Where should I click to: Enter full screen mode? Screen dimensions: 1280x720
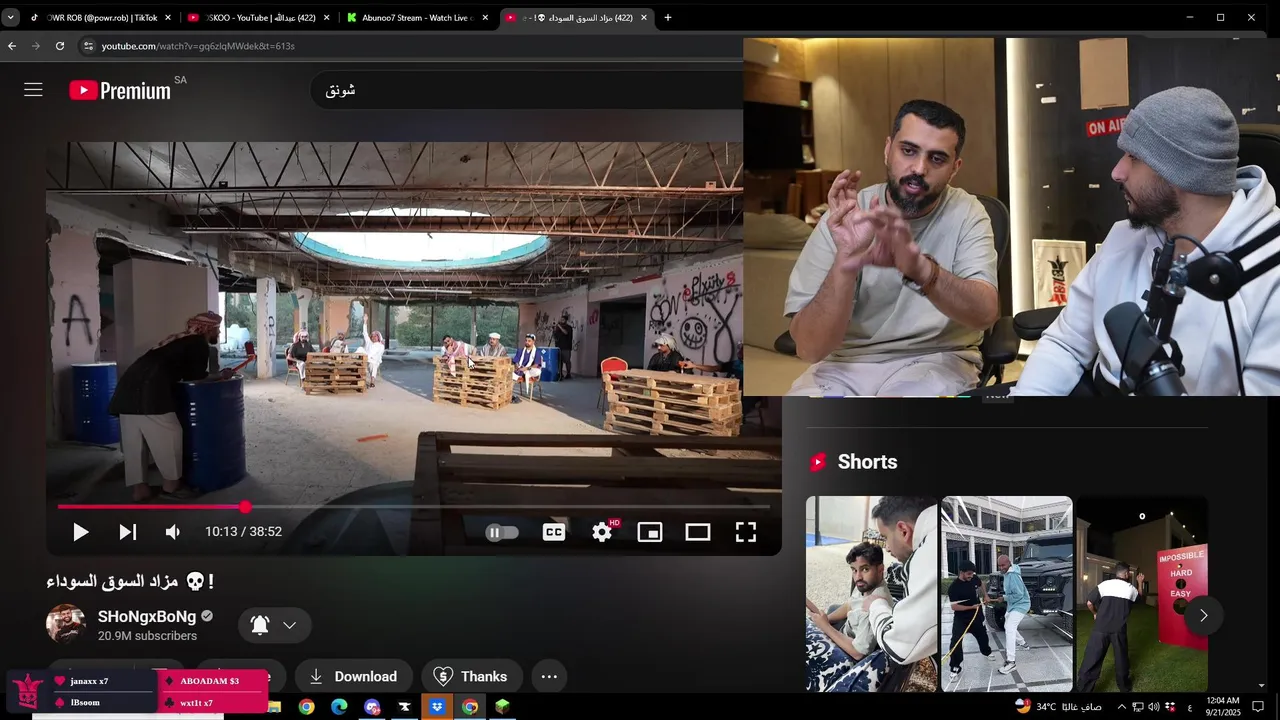(x=746, y=532)
